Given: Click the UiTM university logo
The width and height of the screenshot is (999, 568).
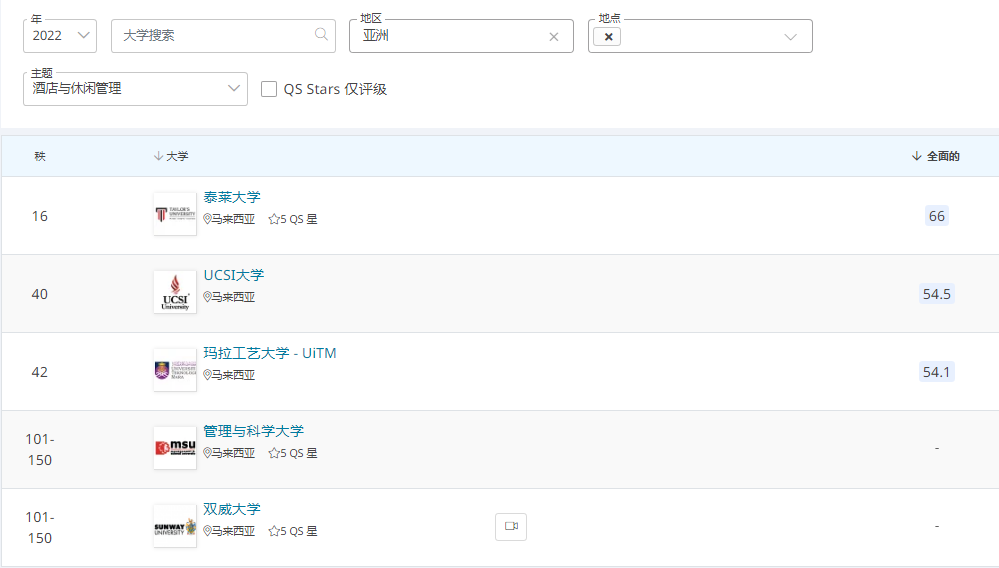Looking at the screenshot, I should point(175,370).
